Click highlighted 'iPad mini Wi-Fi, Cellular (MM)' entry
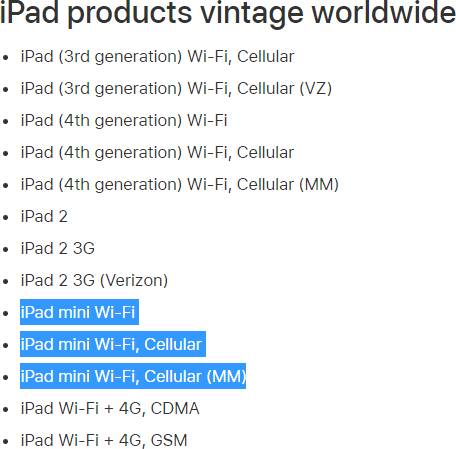Viewport: 456px width, 449px height. click(133, 376)
